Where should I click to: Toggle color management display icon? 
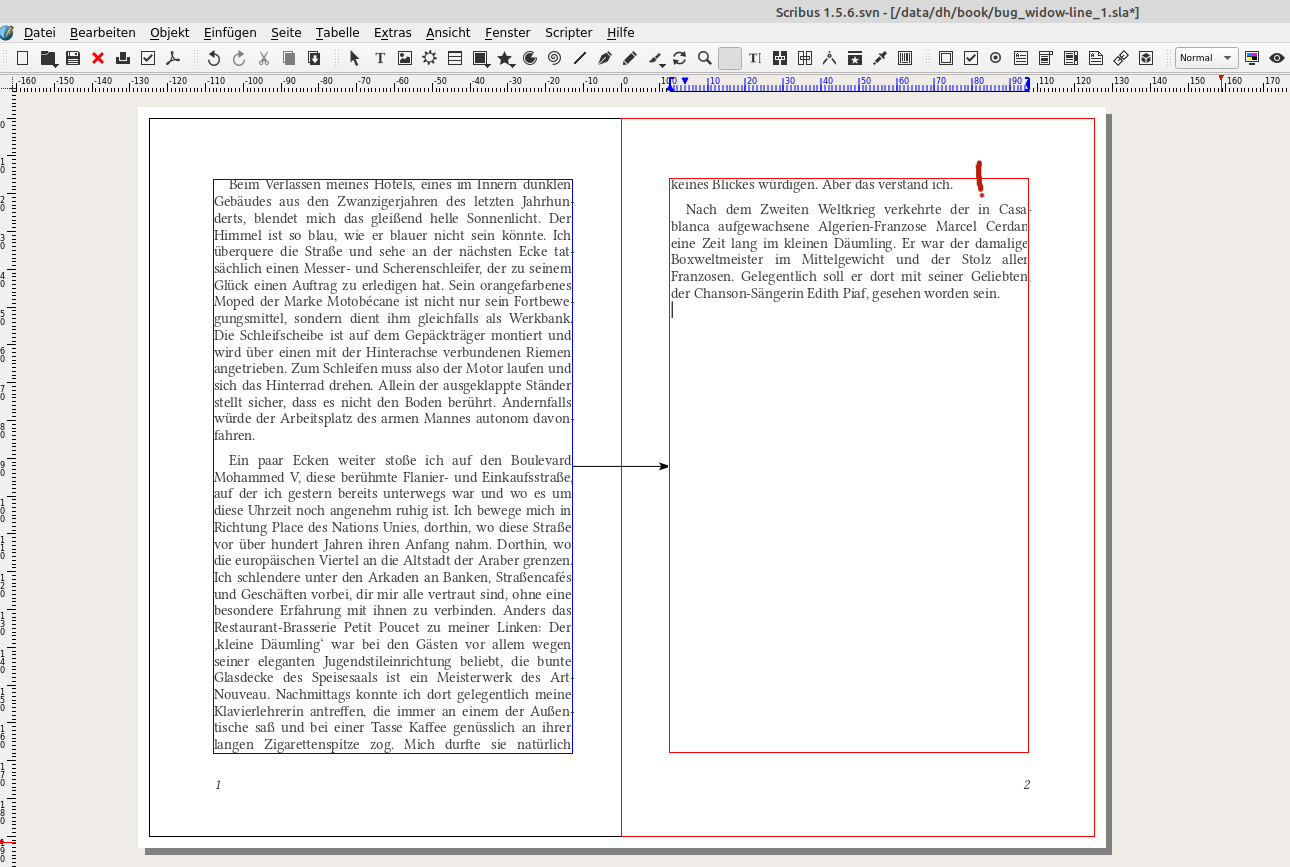[1251, 58]
